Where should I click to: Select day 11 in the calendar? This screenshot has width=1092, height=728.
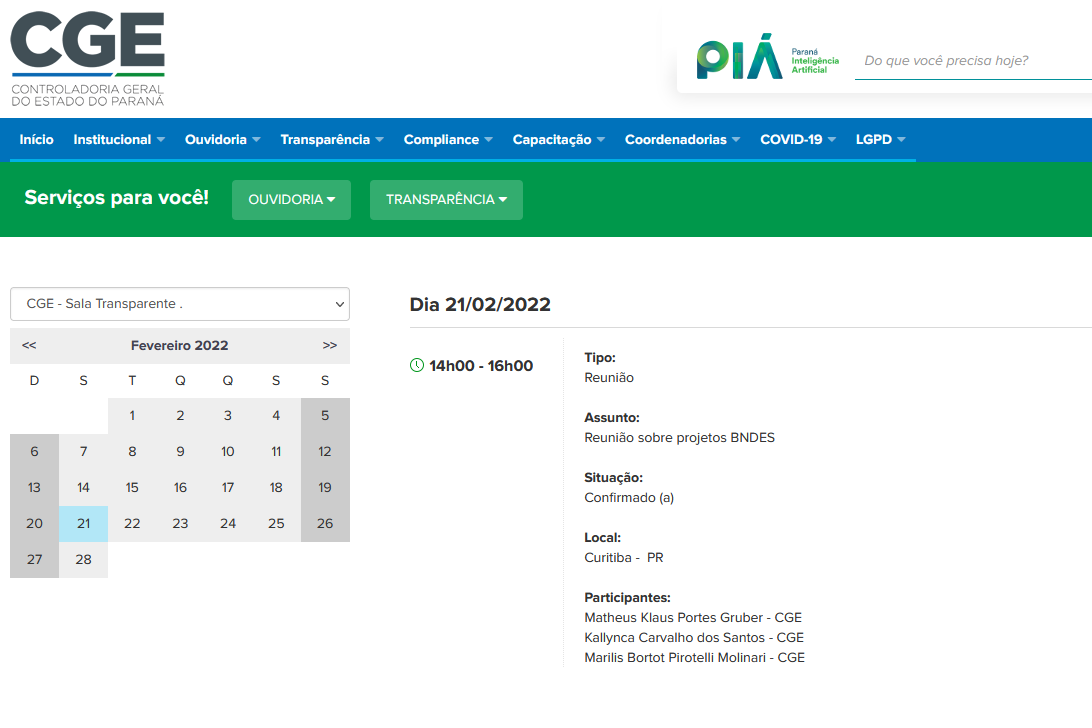coord(276,452)
